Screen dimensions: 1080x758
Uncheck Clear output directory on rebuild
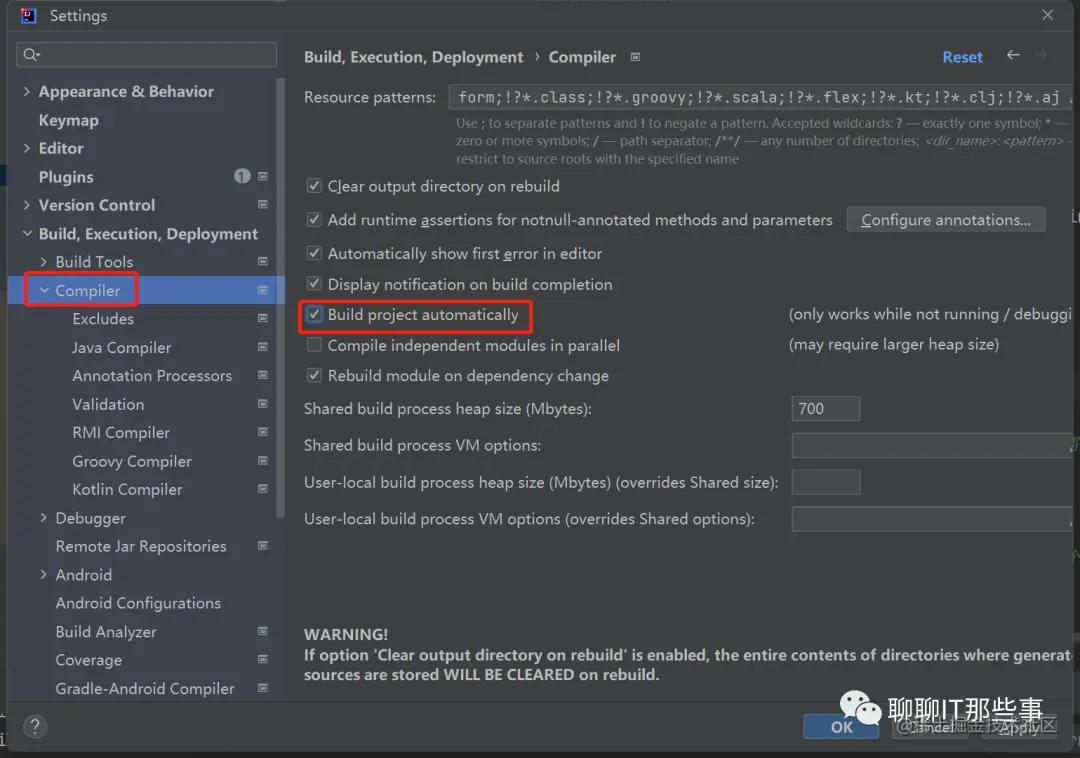click(315, 187)
